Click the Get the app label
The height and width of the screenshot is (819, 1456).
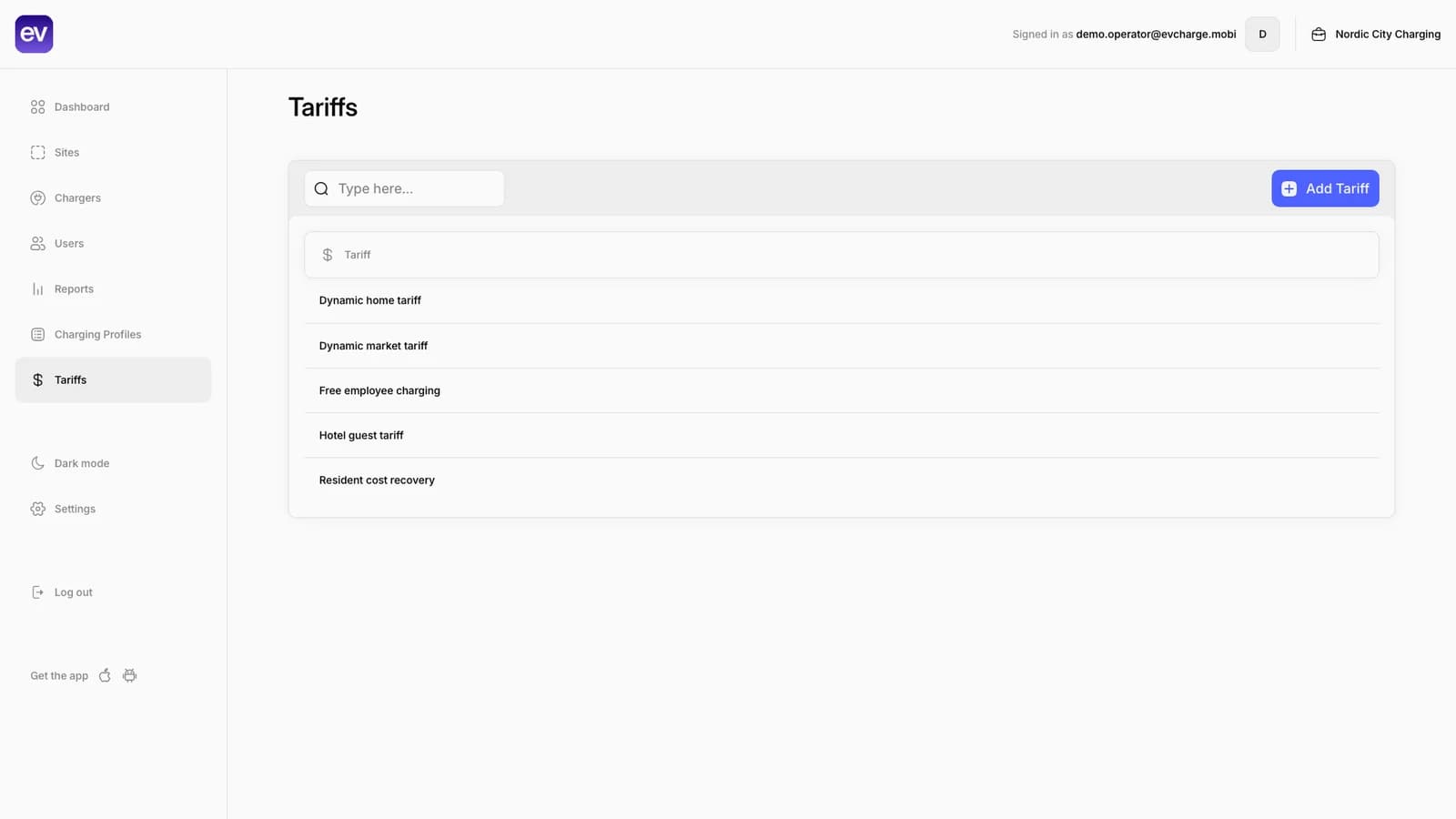[59, 675]
